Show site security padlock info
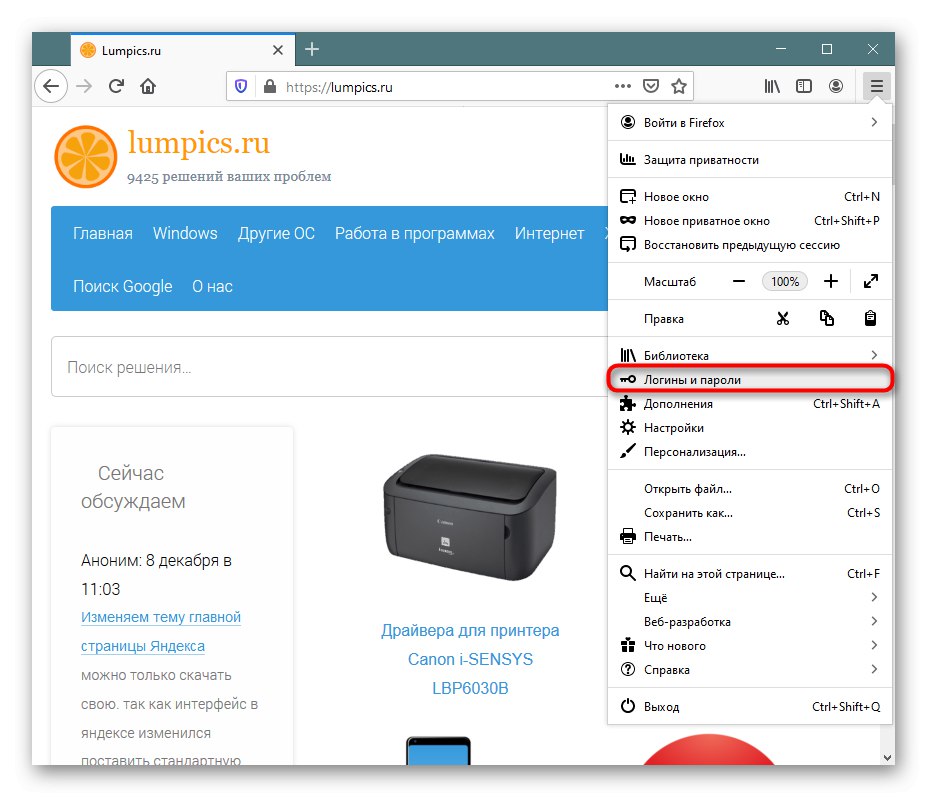Screen dimensions: 927x797 point(270,87)
